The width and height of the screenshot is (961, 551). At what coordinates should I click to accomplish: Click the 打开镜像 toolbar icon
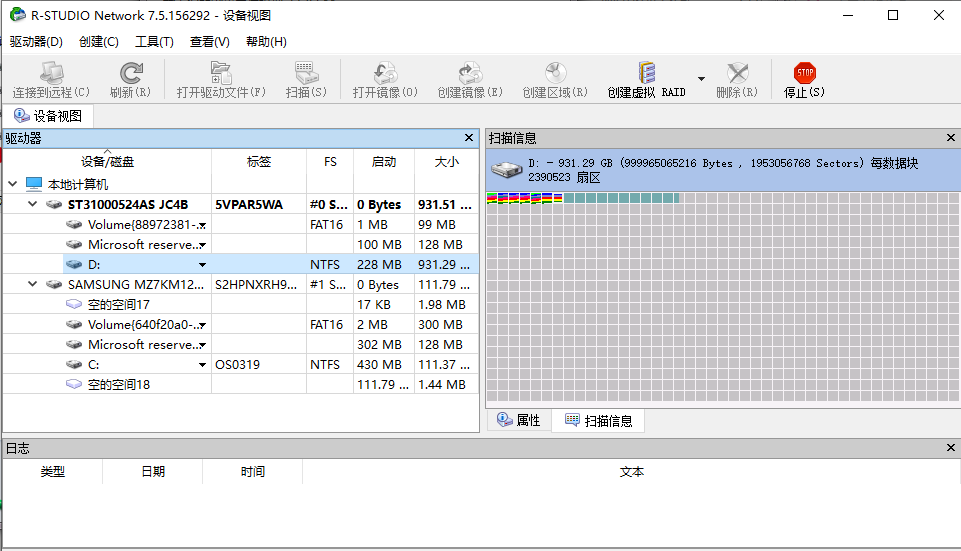click(386, 73)
